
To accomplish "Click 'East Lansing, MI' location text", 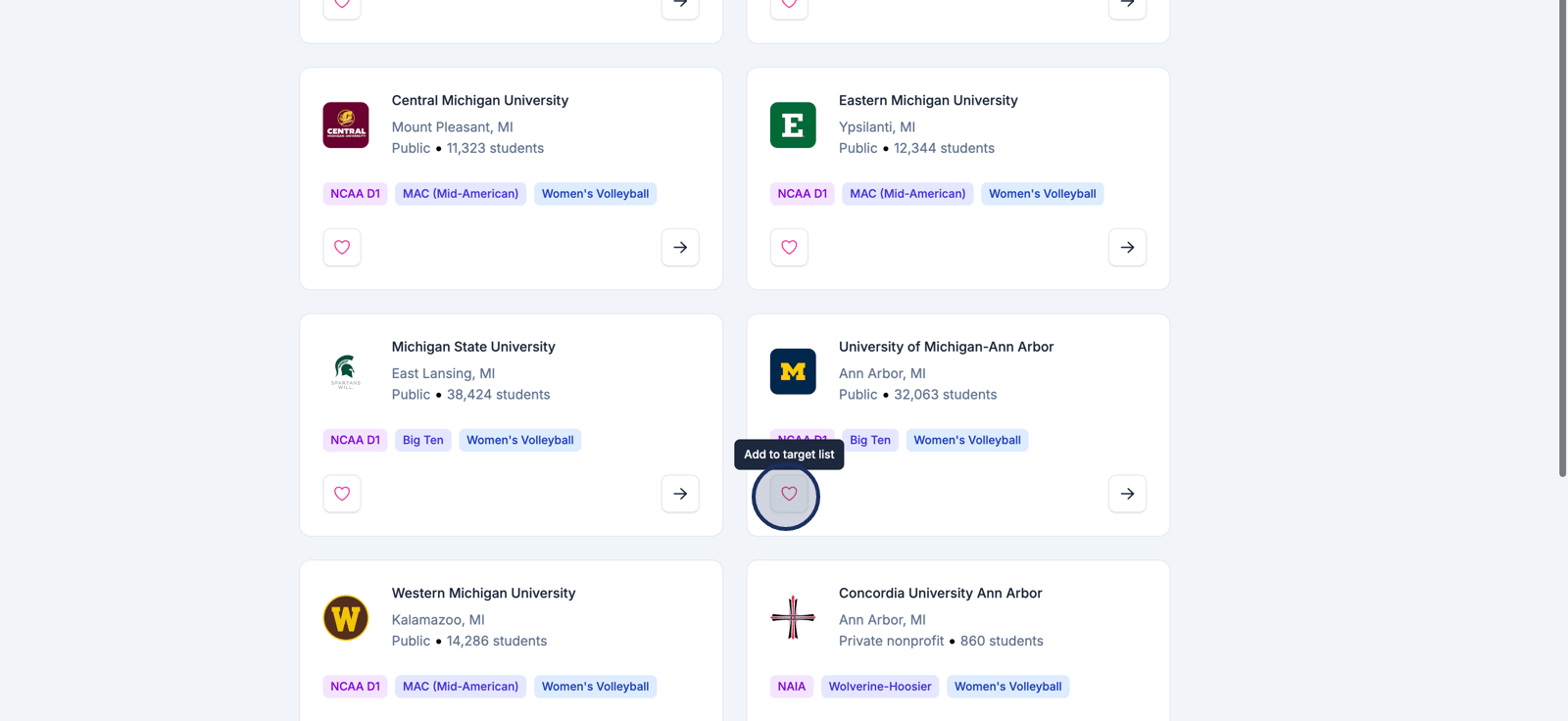I will (x=443, y=373).
